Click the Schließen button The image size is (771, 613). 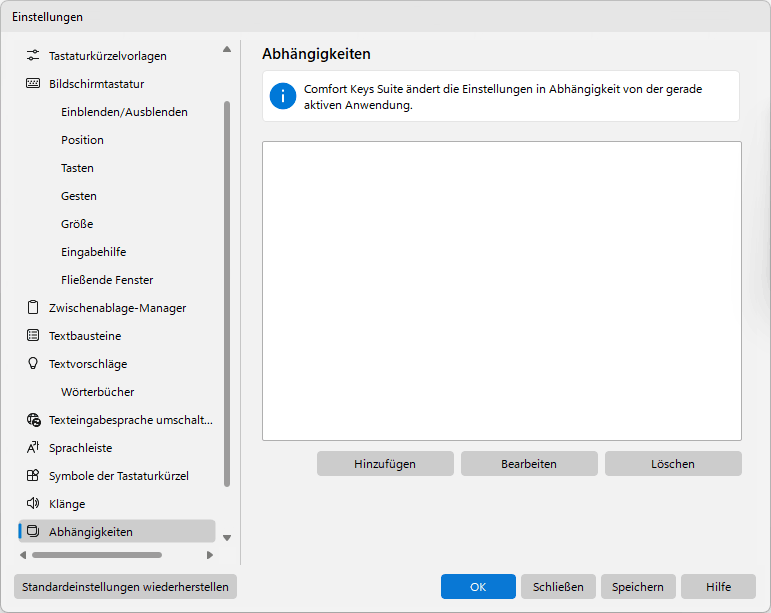click(558, 586)
